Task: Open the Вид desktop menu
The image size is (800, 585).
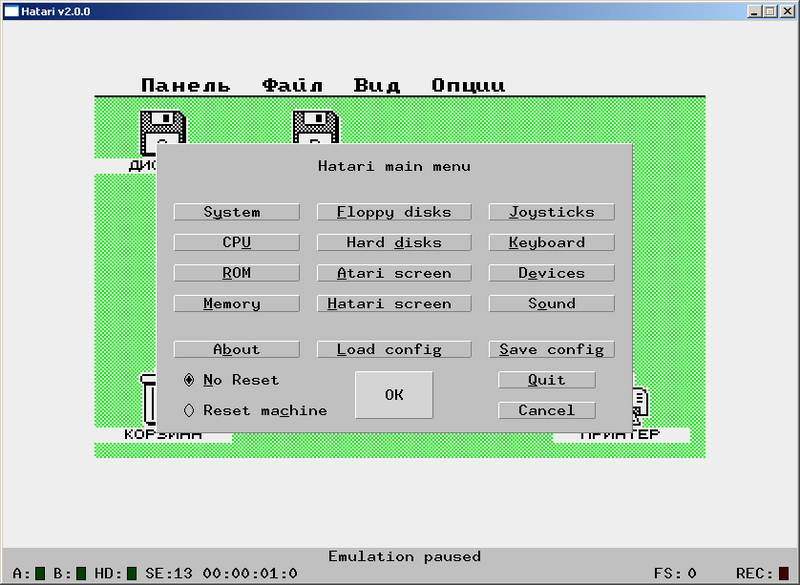Action: point(377,85)
